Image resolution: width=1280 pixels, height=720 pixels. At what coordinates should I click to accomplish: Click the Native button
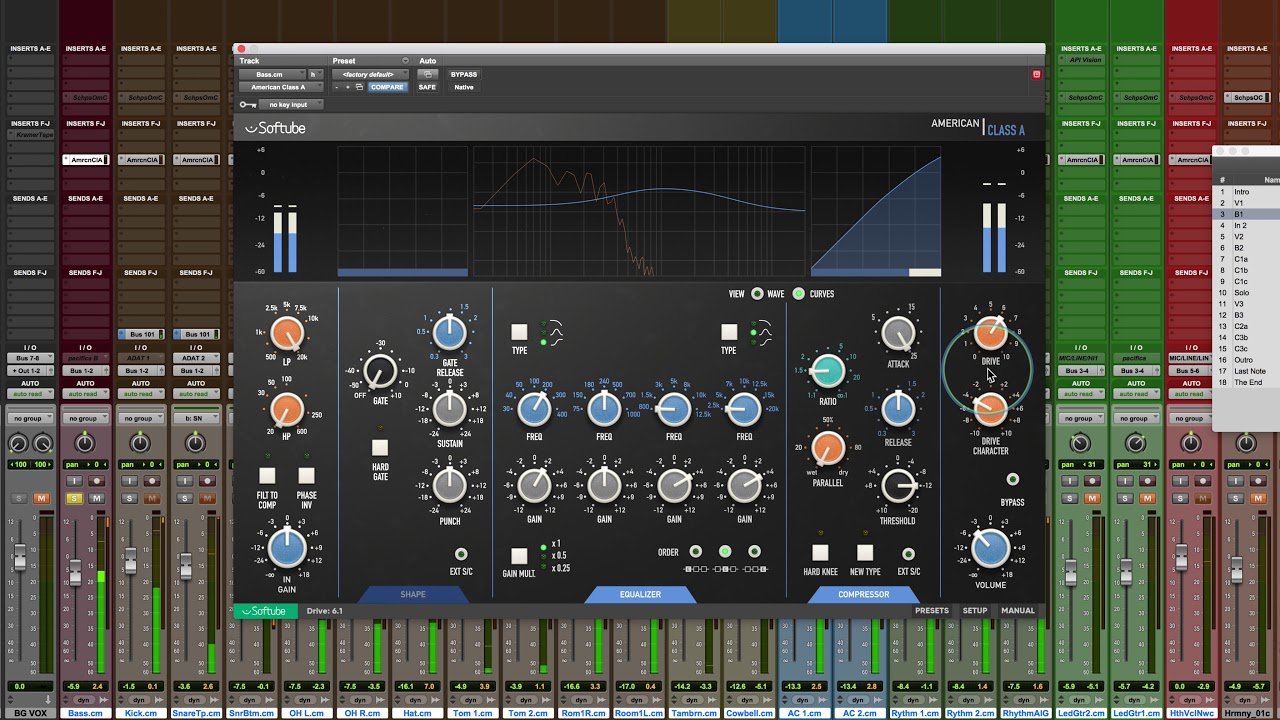(464, 87)
